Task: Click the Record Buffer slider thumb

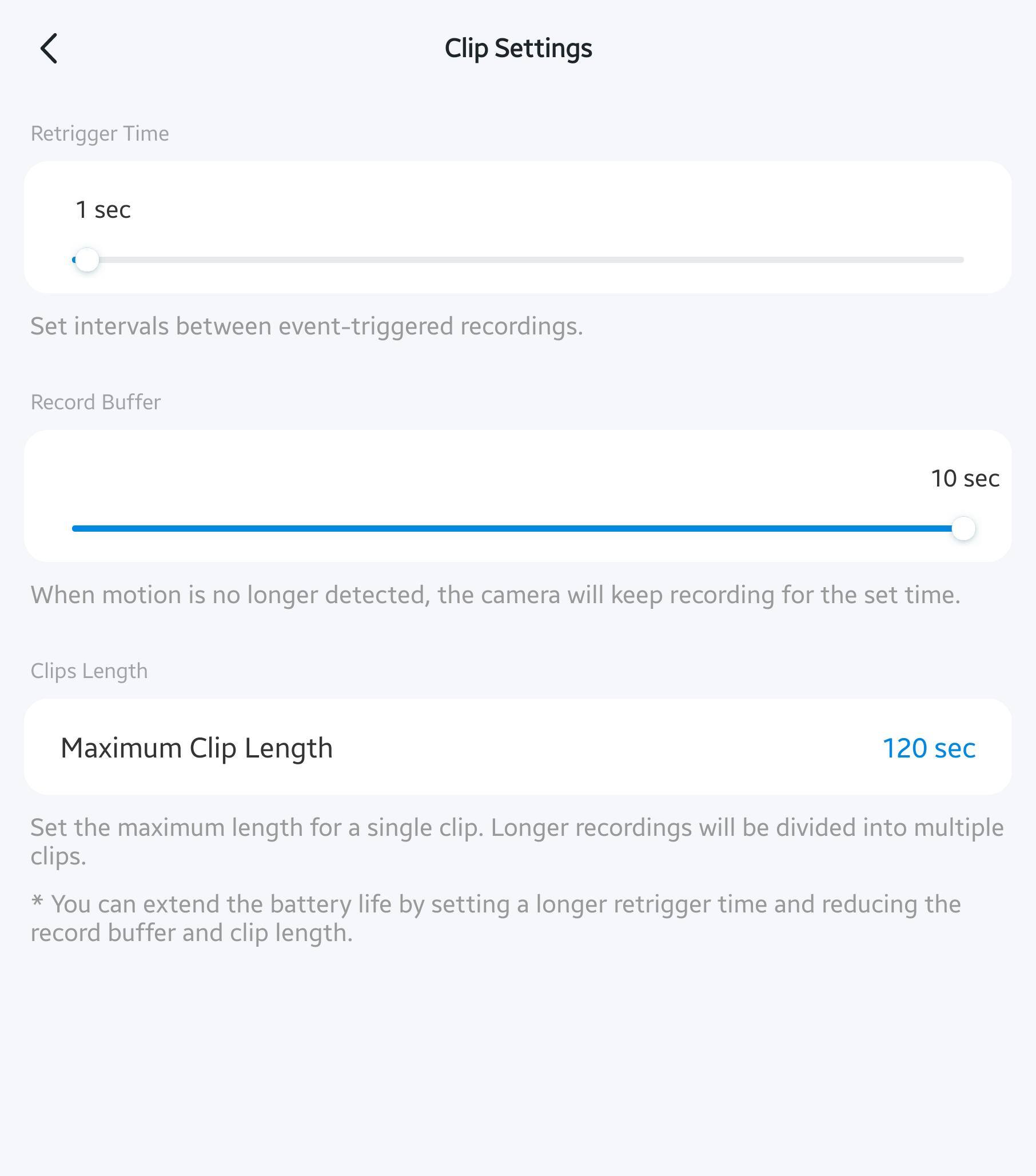Action: 963,528
